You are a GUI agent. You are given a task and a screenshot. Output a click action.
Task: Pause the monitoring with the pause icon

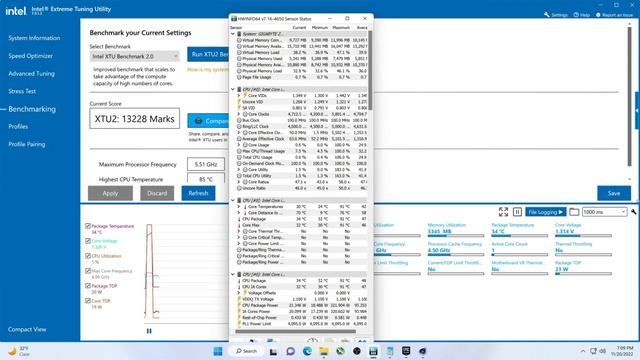[x=517, y=212]
